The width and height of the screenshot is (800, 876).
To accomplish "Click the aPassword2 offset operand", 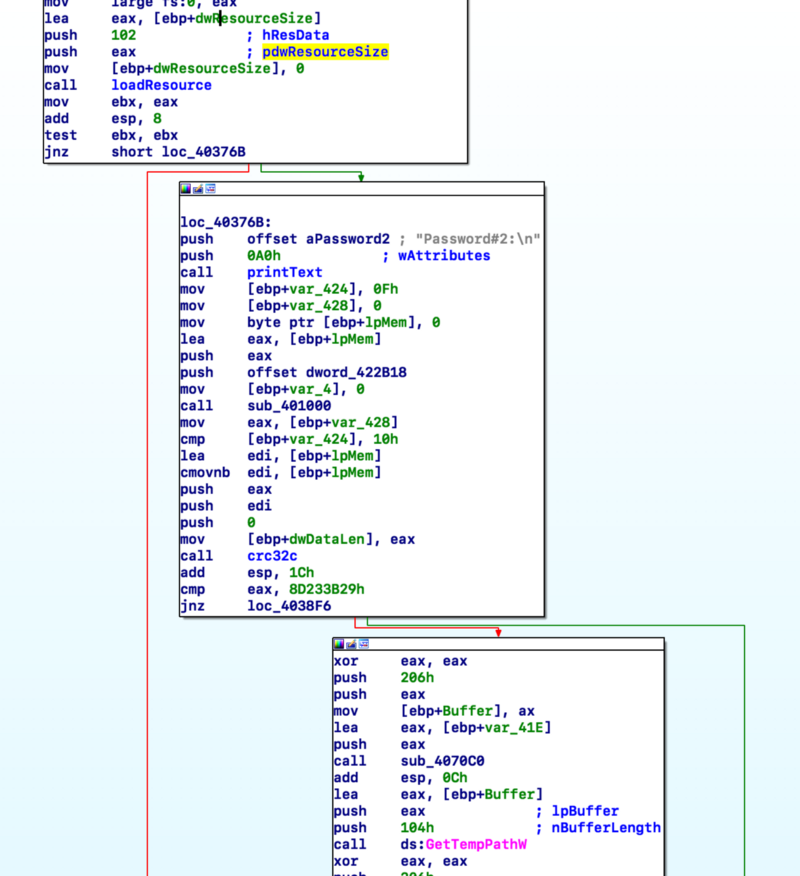I will 347,239.
